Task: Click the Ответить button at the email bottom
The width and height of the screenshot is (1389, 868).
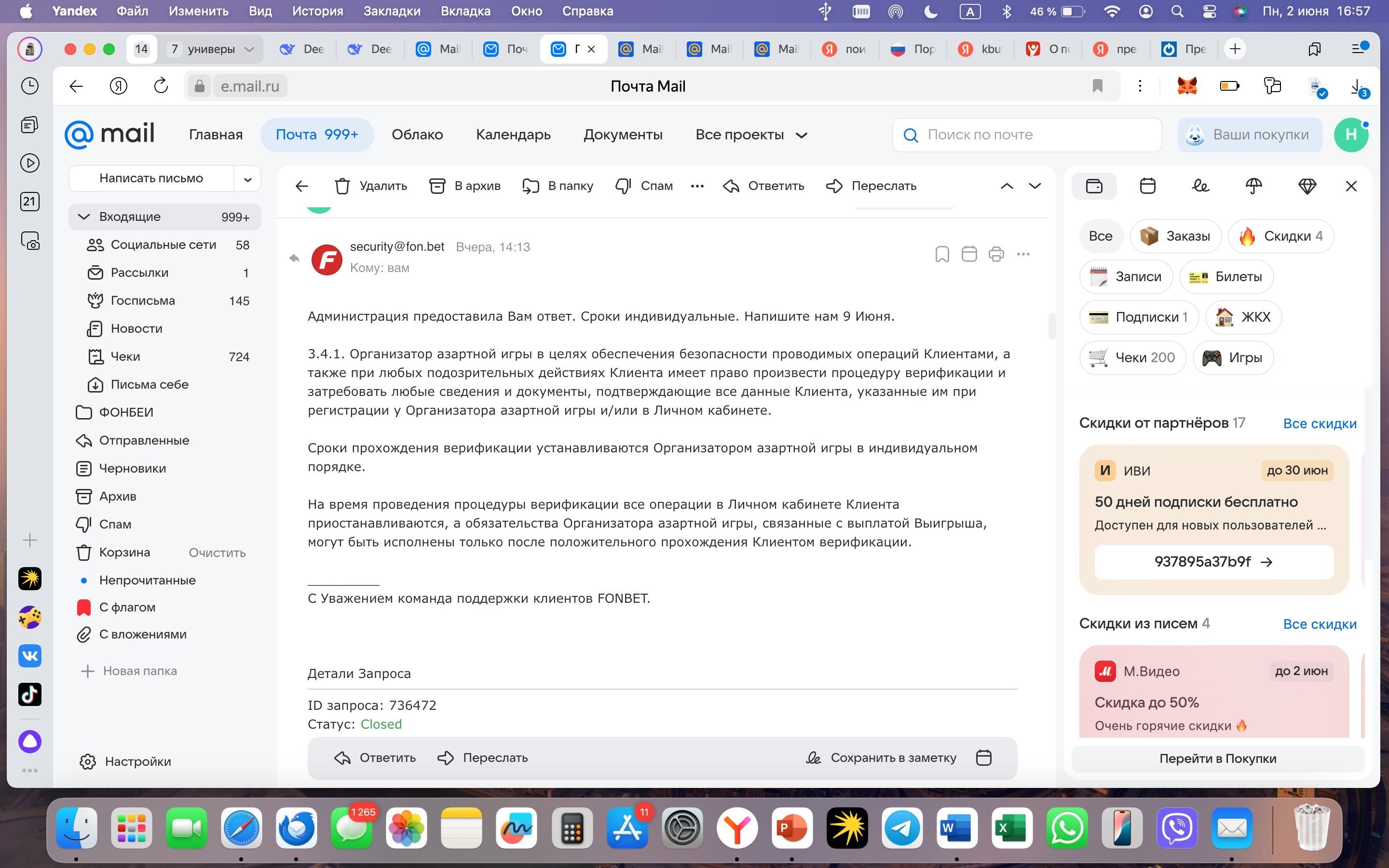Action: click(x=375, y=758)
